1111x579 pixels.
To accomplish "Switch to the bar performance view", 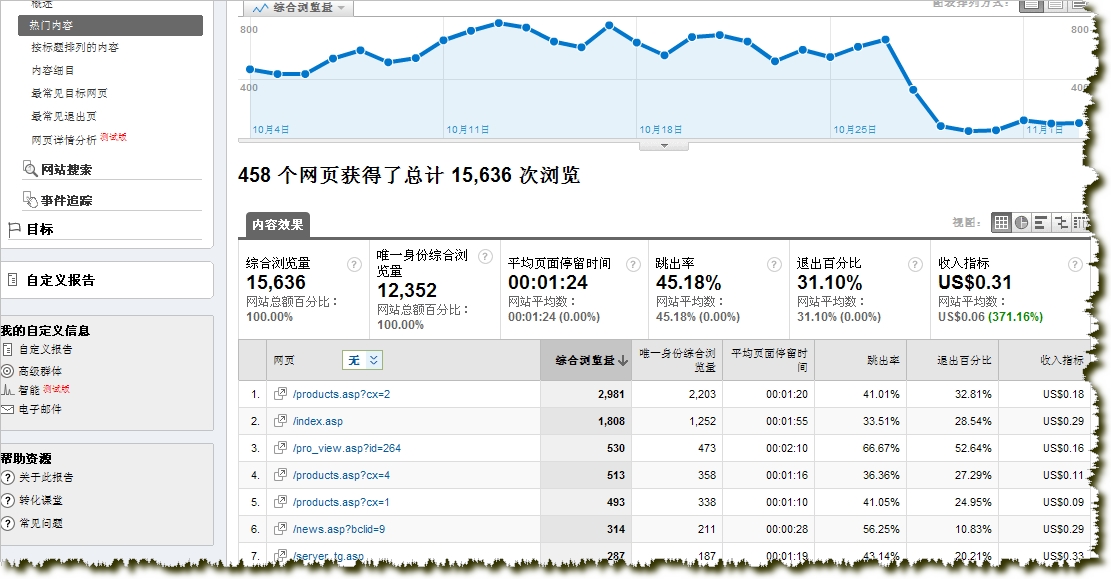I will pos(1041,223).
